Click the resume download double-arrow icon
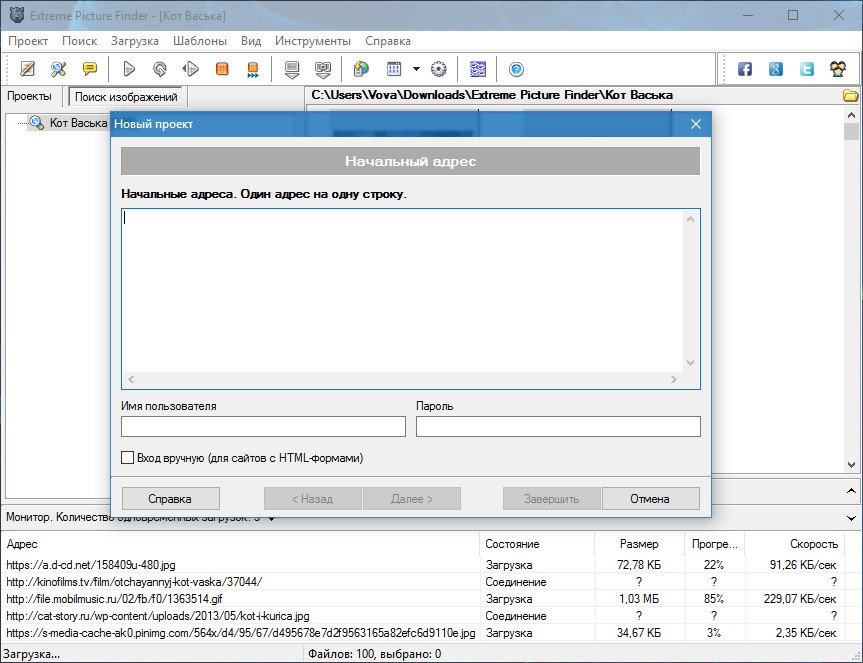 pyautogui.click(x=190, y=69)
